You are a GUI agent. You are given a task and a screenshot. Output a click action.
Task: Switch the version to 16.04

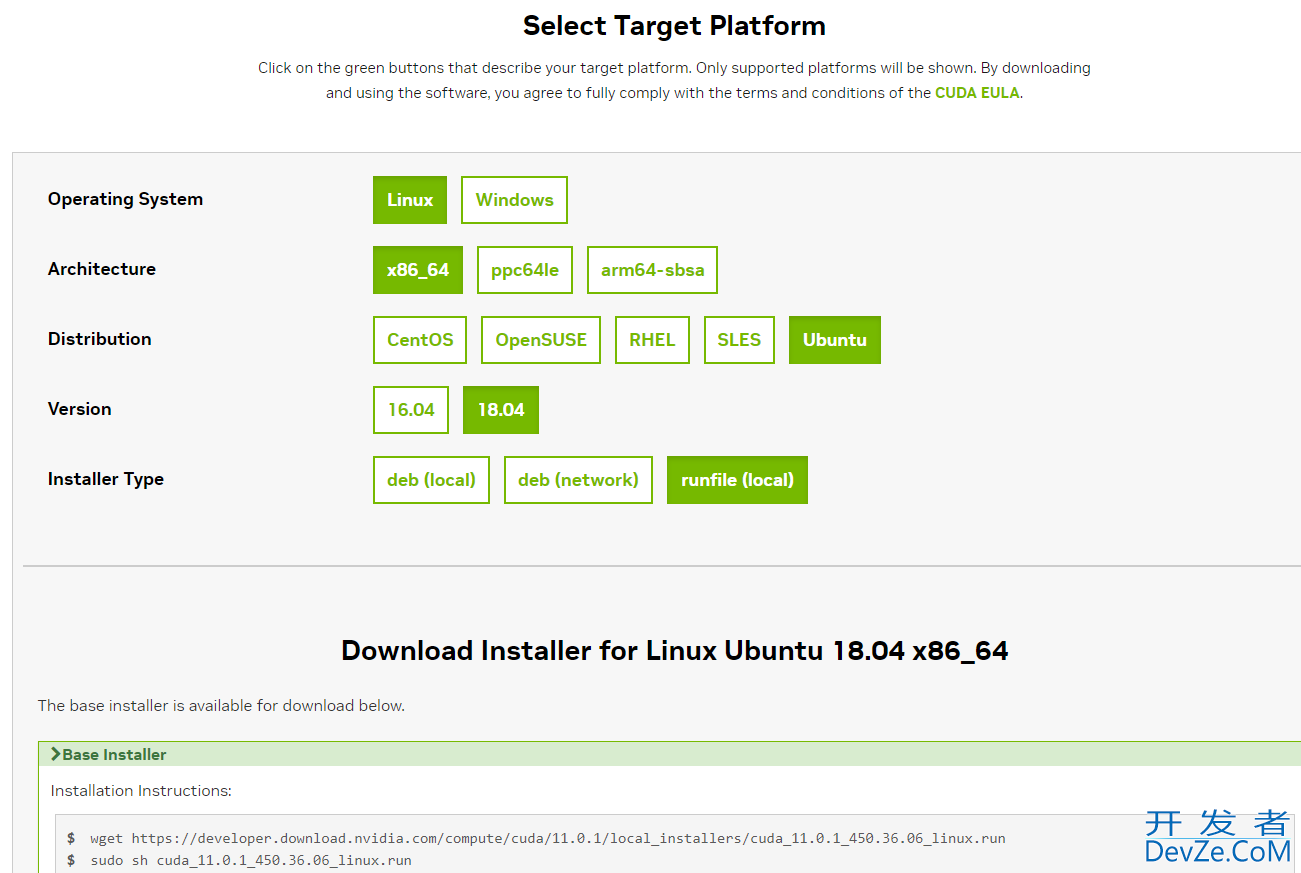(411, 410)
